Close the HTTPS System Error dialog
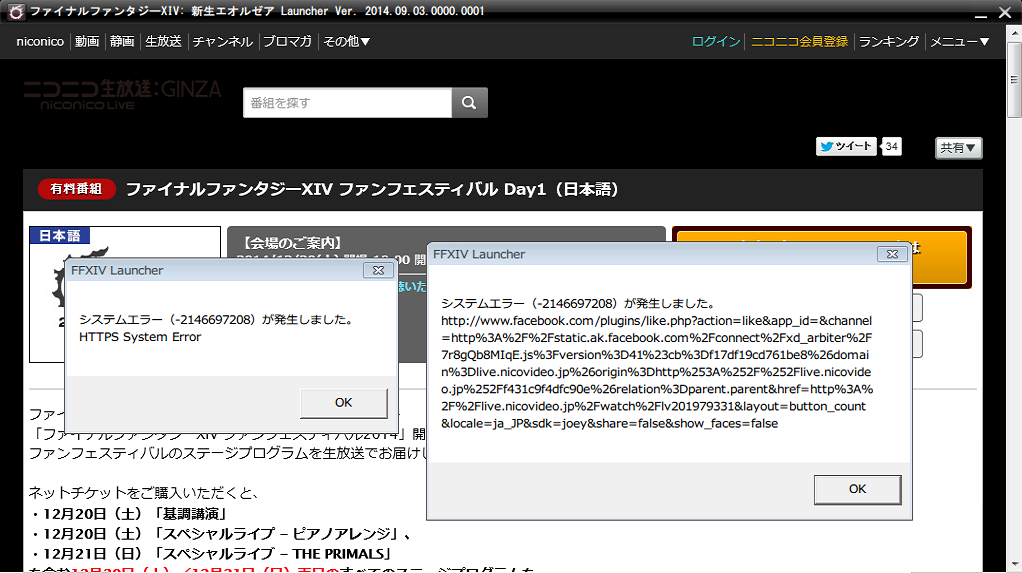The height and width of the screenshot is (573, 1022). 378,270
